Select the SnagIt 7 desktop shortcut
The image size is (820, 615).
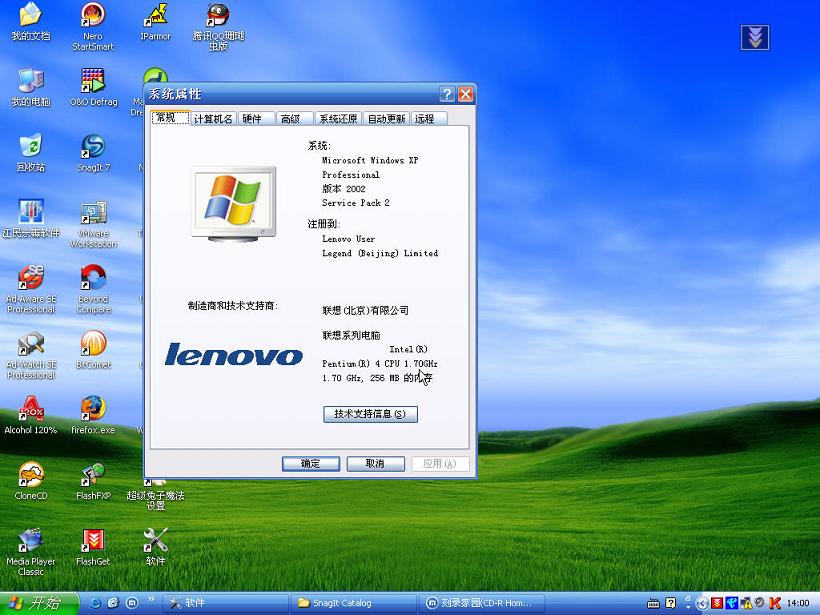(94, 153)
